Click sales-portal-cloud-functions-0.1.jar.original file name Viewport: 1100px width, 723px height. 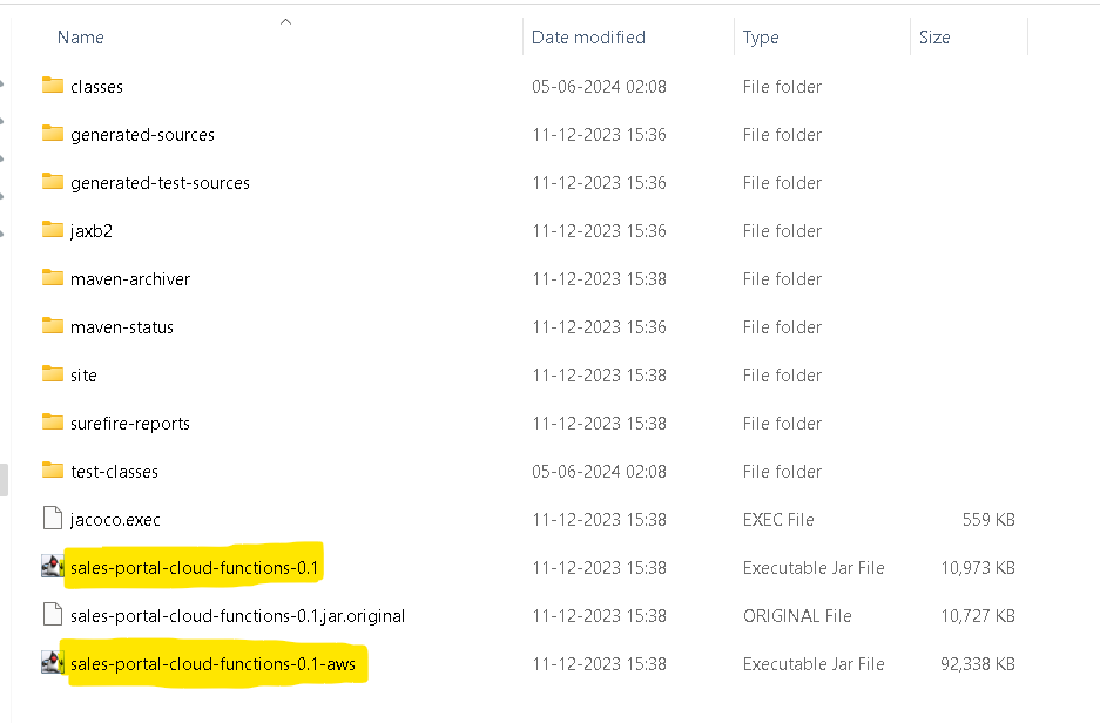[238, 616]
